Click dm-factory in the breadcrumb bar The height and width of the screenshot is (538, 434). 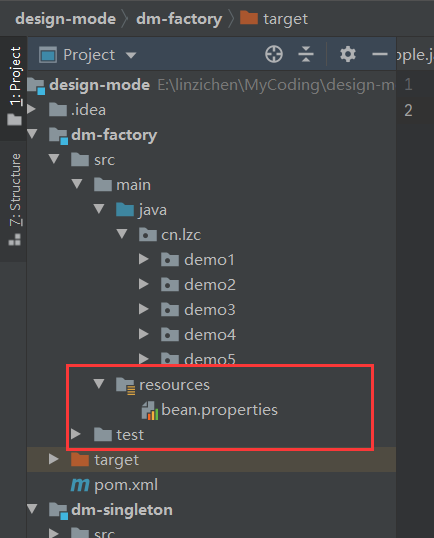pyautogui.click(x=179, y=19)
